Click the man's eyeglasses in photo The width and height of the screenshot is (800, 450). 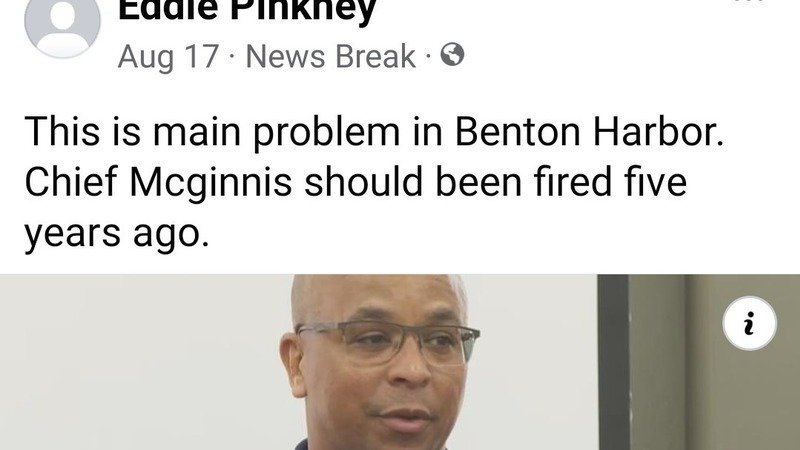[388, 342]
